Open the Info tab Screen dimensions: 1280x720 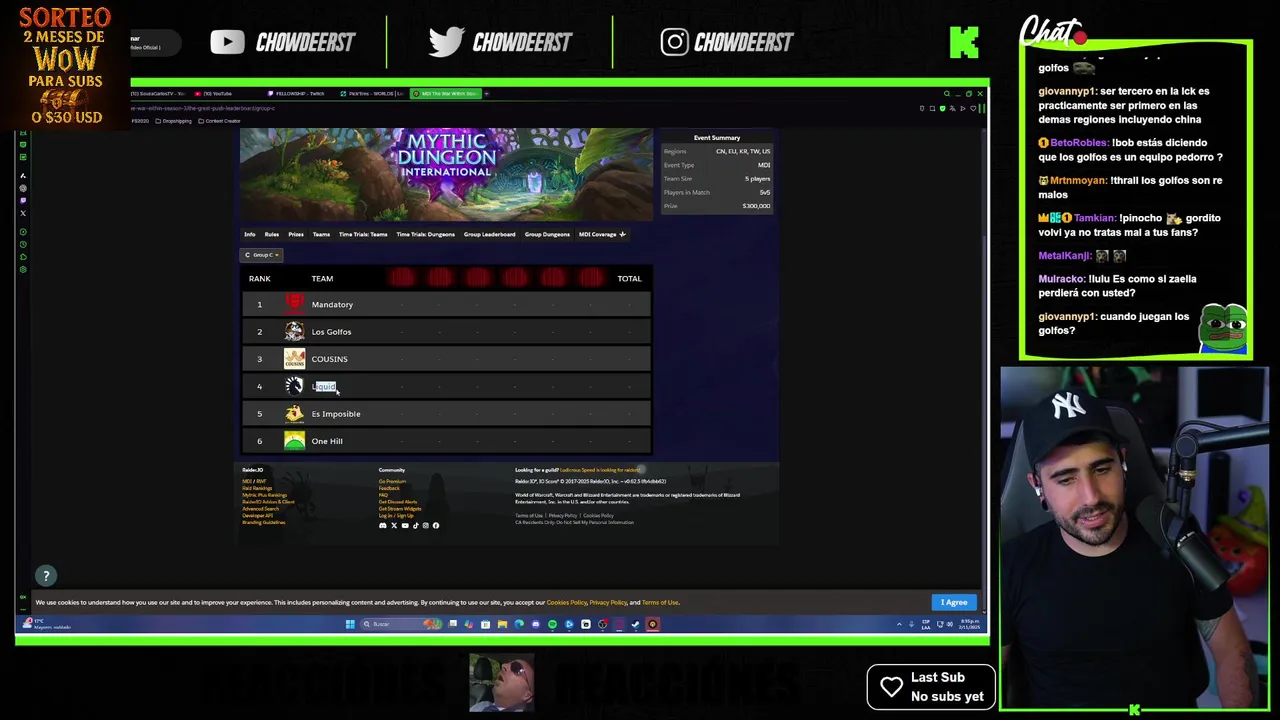250,234
